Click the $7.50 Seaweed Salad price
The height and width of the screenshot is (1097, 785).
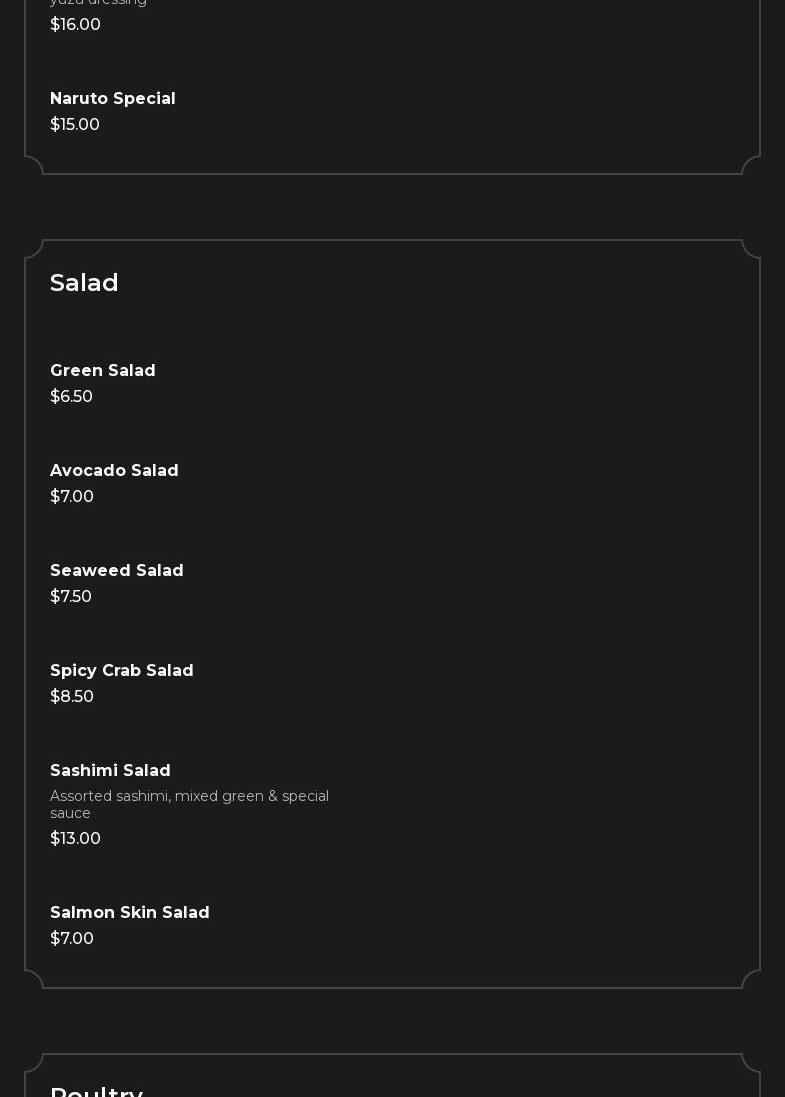[x=71, y=597]
